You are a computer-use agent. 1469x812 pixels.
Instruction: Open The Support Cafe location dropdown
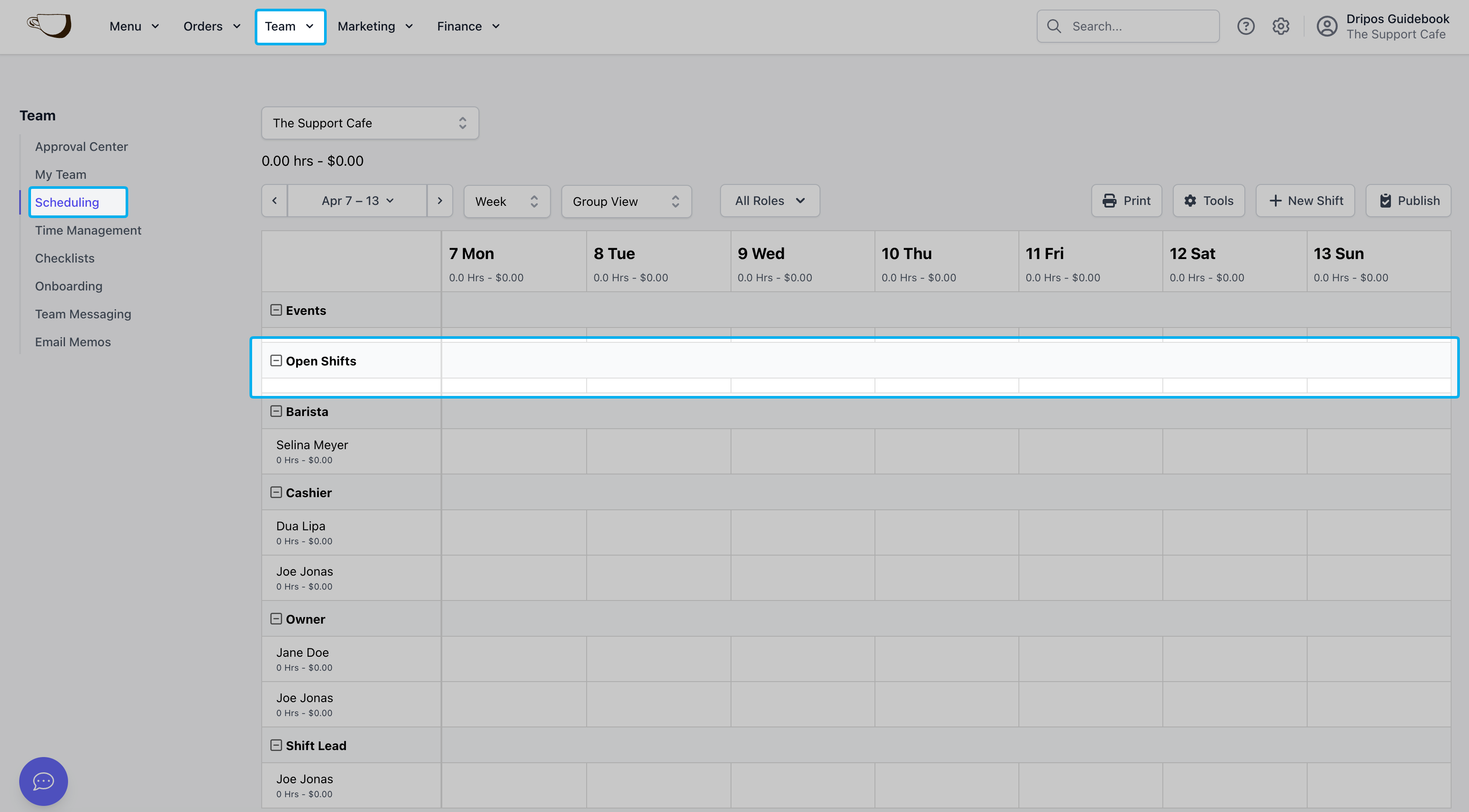(370, 123)
